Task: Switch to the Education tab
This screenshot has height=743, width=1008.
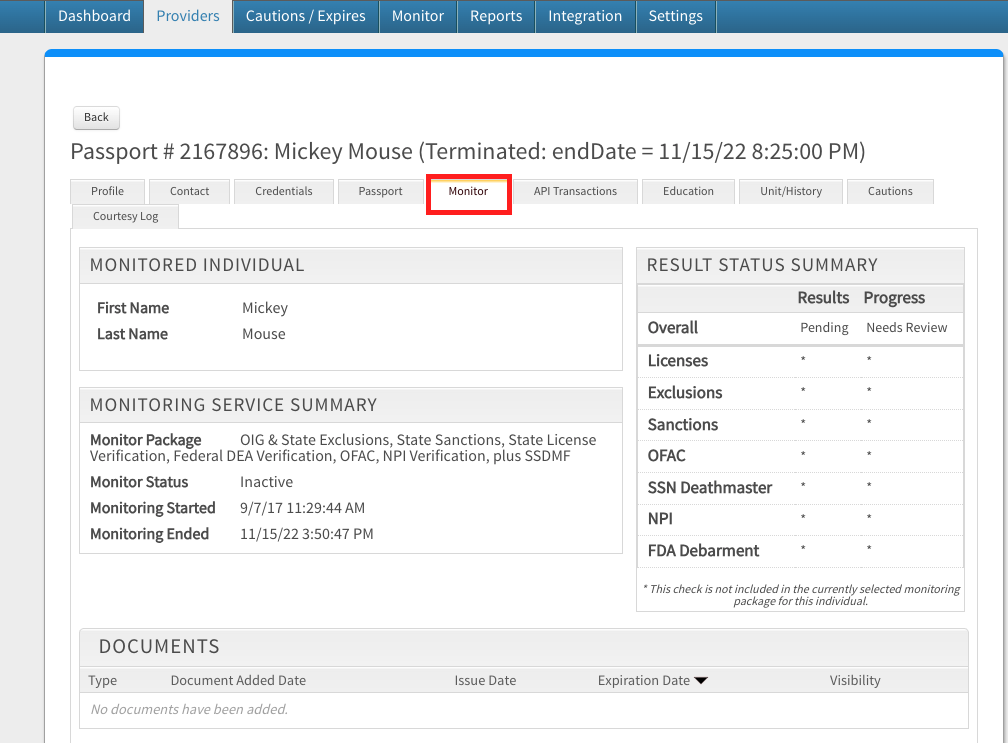Action: (x=688, y=192)
